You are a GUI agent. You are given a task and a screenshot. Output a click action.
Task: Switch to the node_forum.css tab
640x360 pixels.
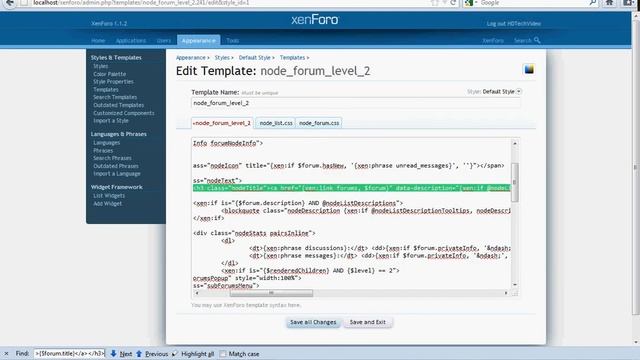(319, 123)
